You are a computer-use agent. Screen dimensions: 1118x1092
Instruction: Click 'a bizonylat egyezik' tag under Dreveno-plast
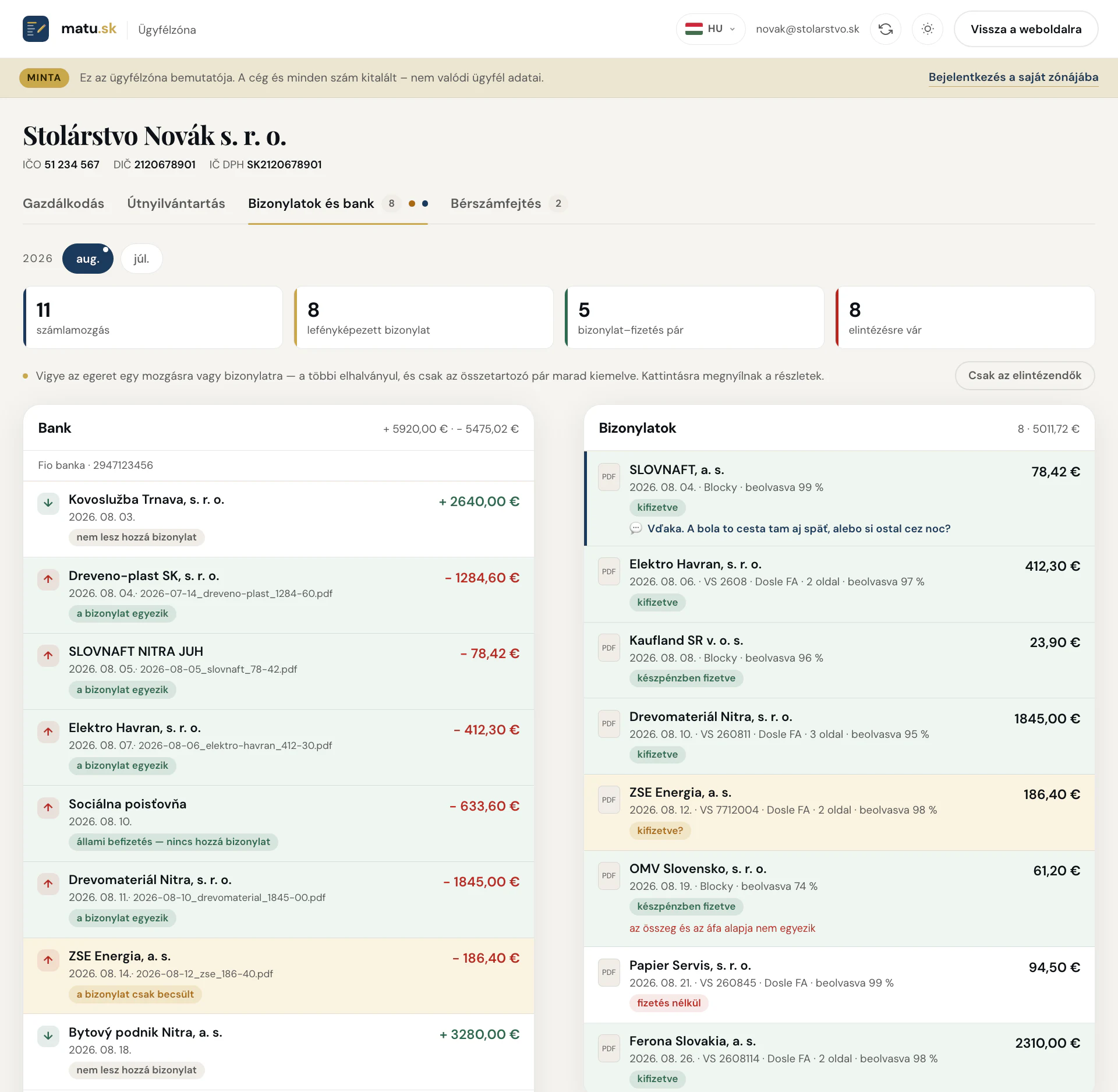point(122,613)
